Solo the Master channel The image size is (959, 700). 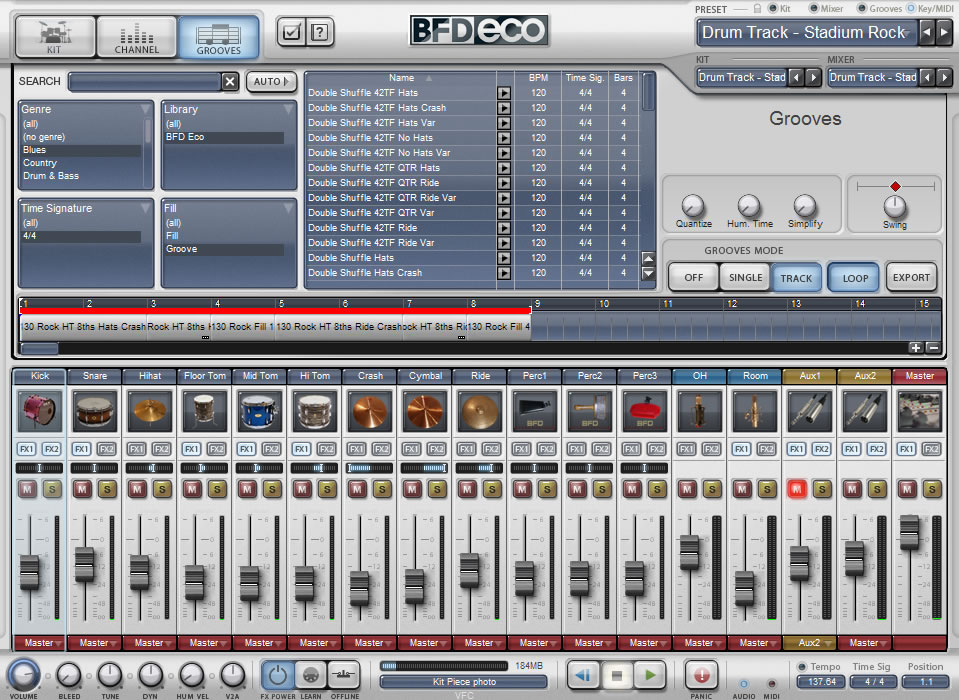coord(932,489)
